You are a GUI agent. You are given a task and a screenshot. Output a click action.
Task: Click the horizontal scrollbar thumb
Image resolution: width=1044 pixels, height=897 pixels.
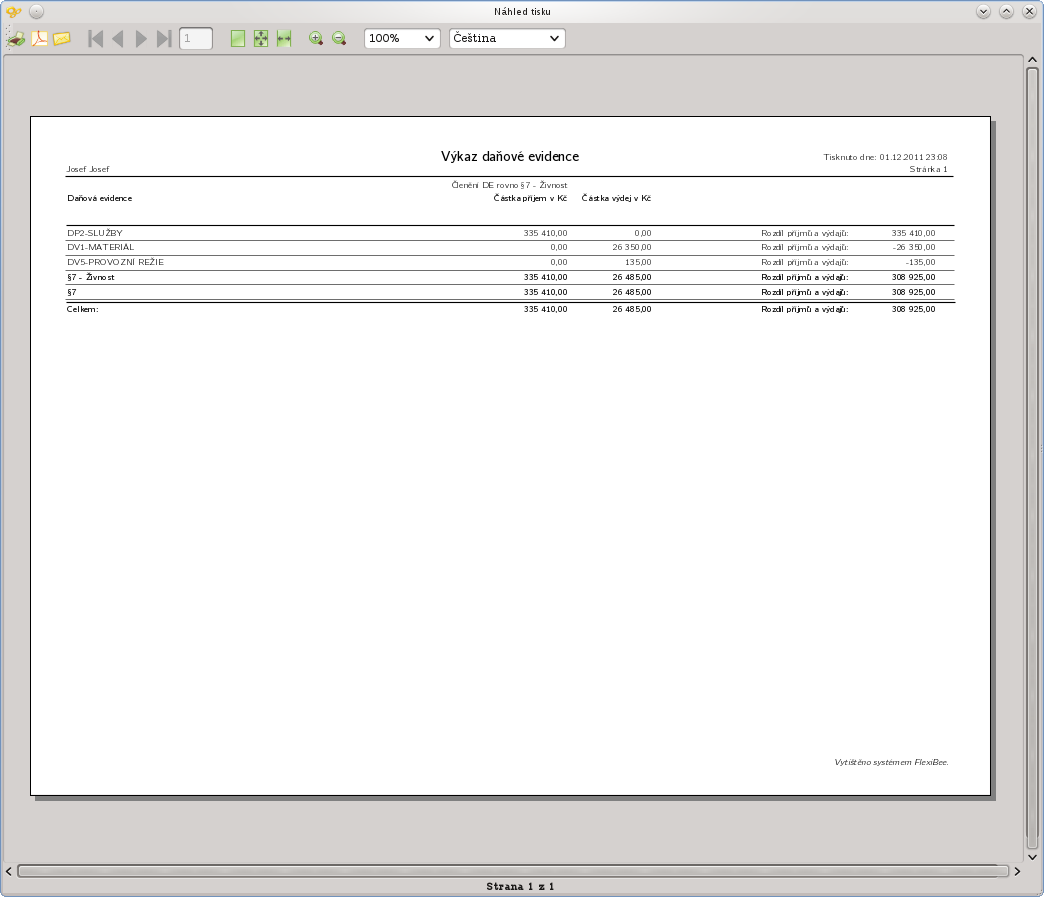(513, 871)
